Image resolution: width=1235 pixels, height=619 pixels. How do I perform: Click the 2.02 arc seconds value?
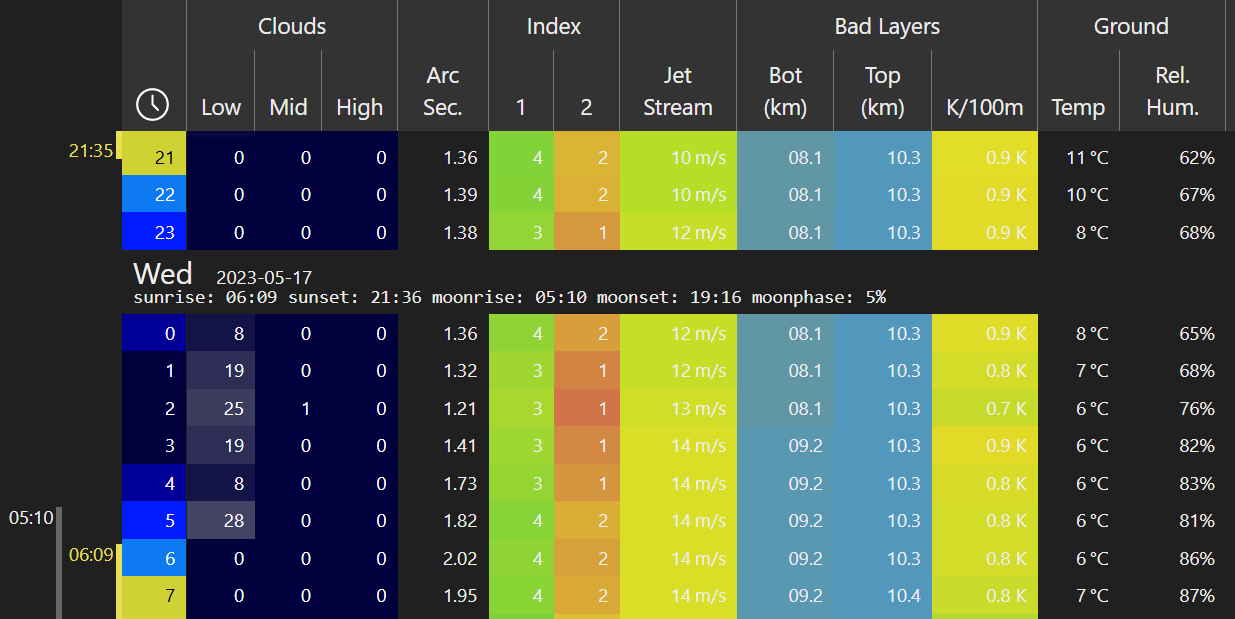(x=443, y=559)
